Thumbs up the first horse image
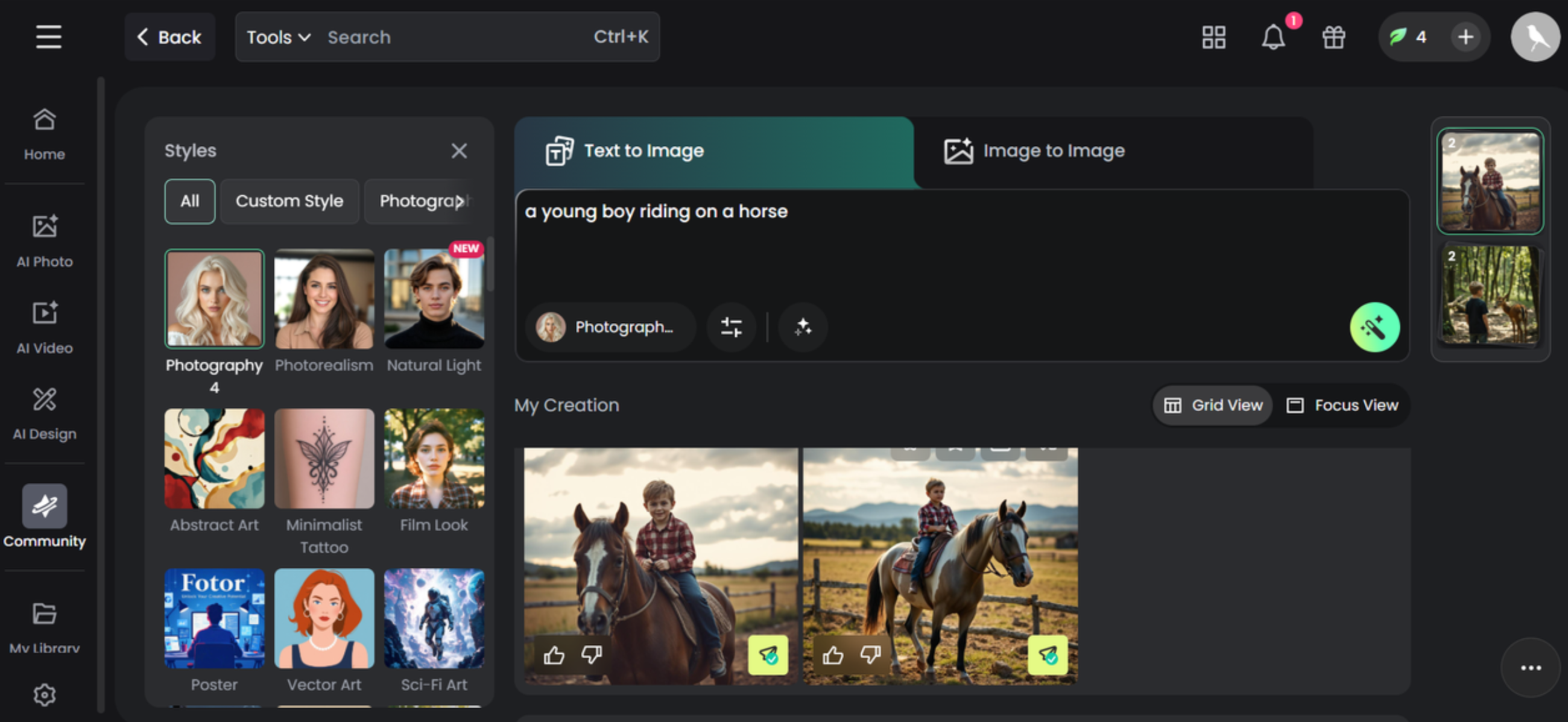 coord(553,655)
